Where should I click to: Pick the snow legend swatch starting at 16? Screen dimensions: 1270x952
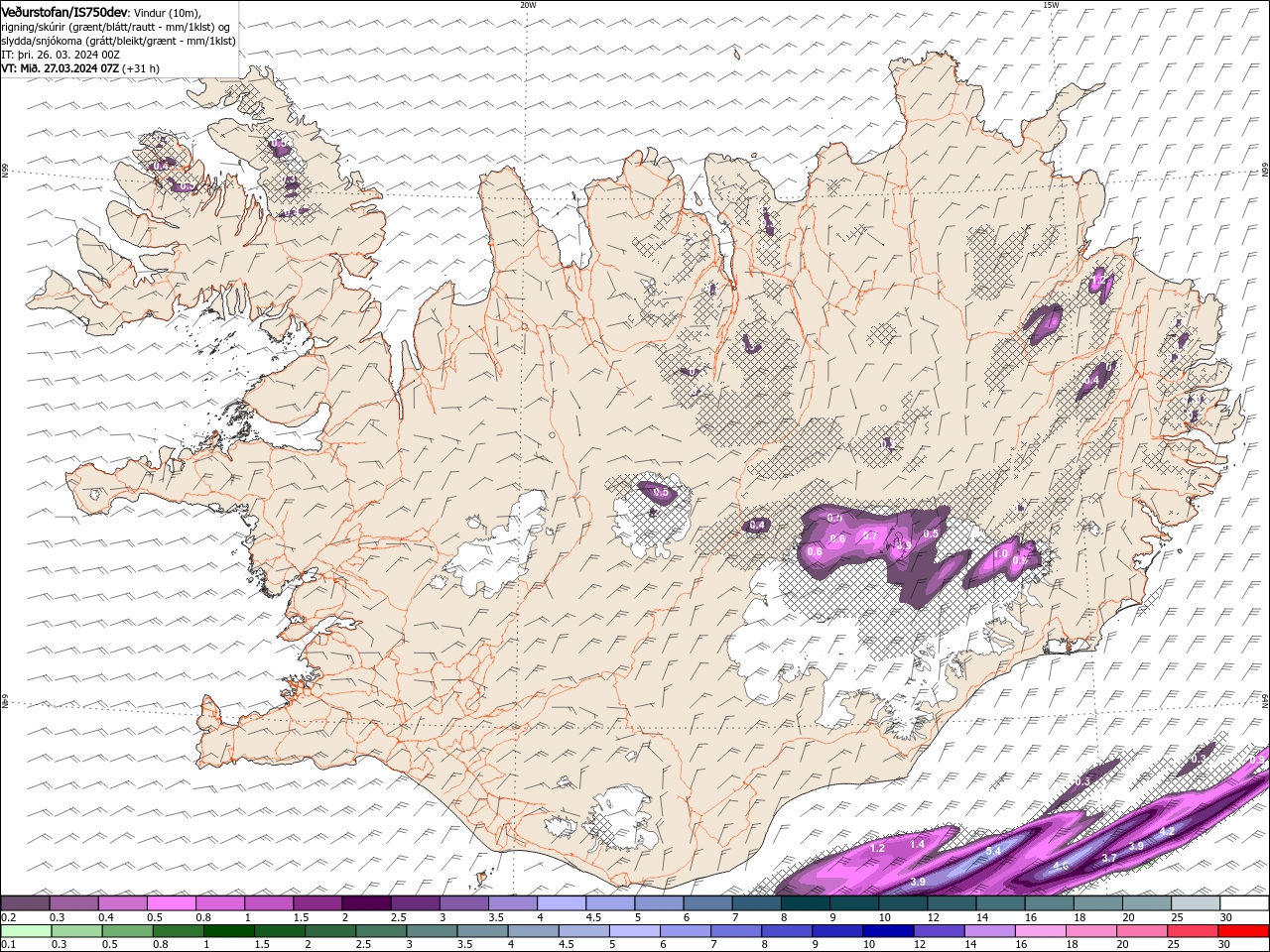click(1049, 903)
